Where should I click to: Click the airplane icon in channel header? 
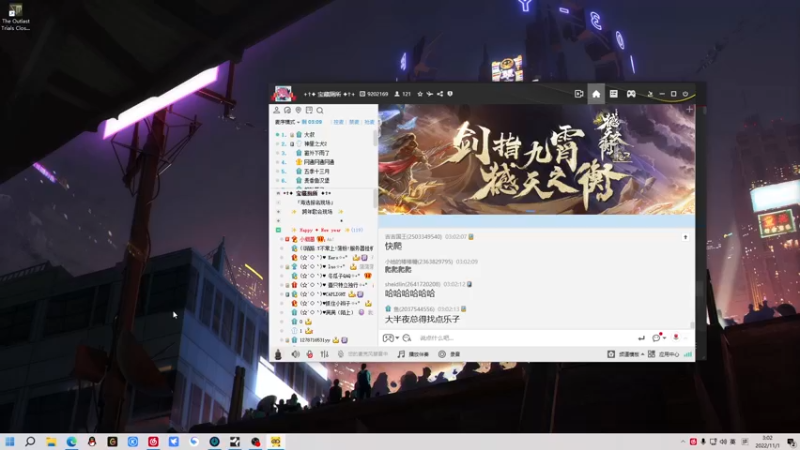point(430,94)
